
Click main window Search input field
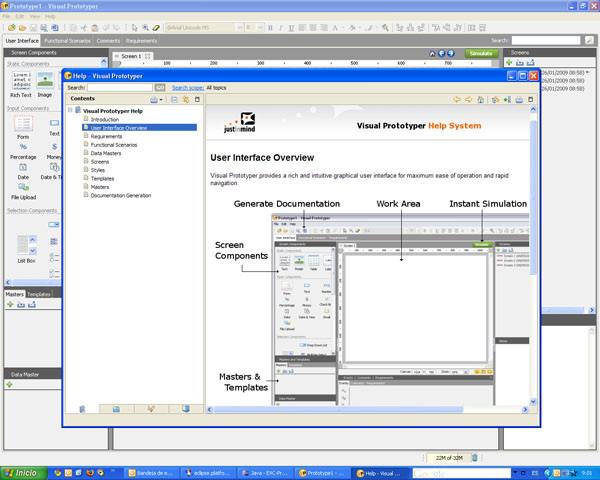(546, 40)
